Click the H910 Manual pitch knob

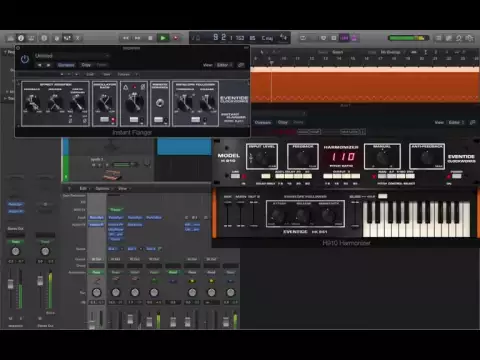point(382,157)
